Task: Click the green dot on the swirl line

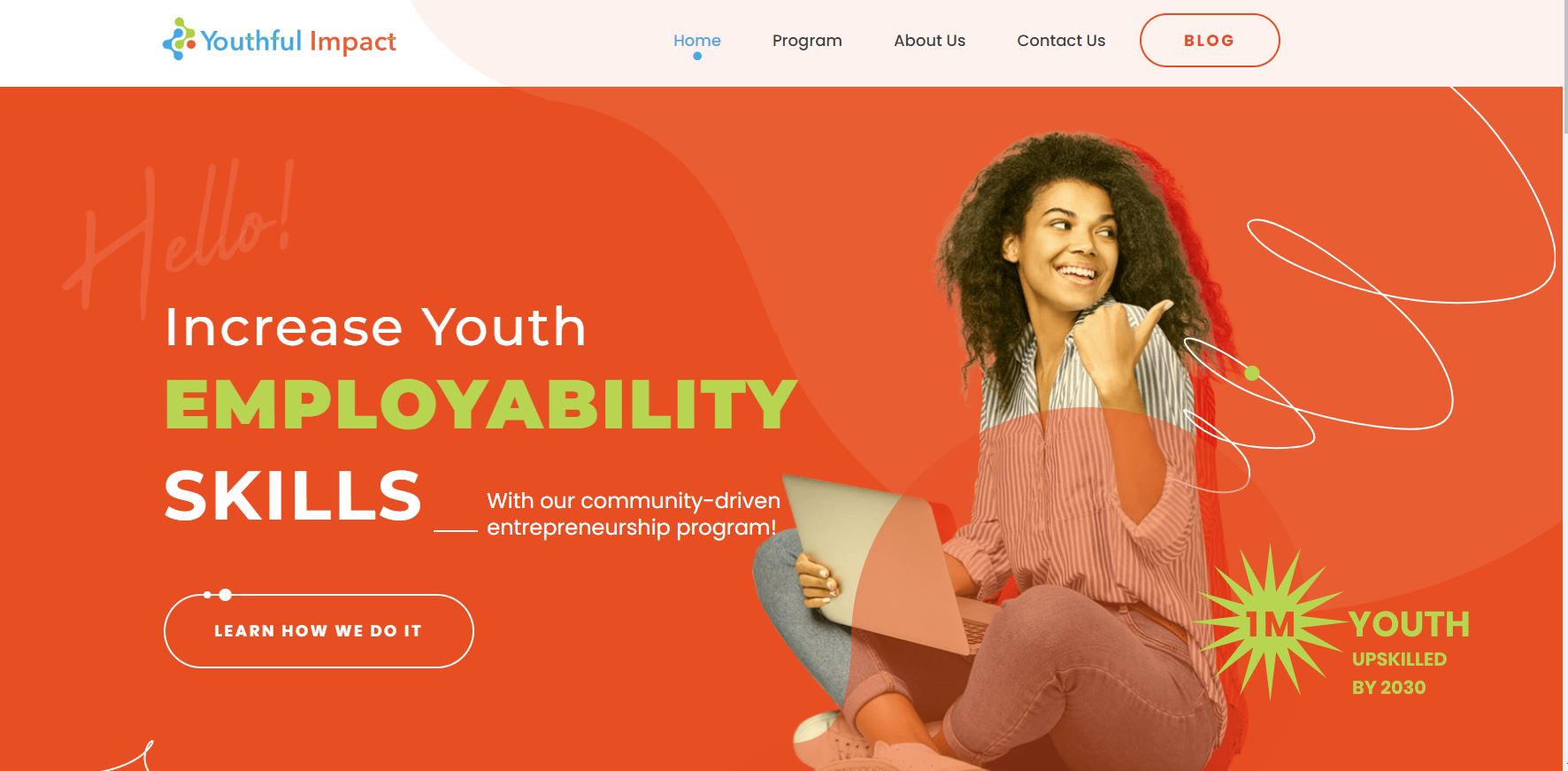Action: (1252, 373)
